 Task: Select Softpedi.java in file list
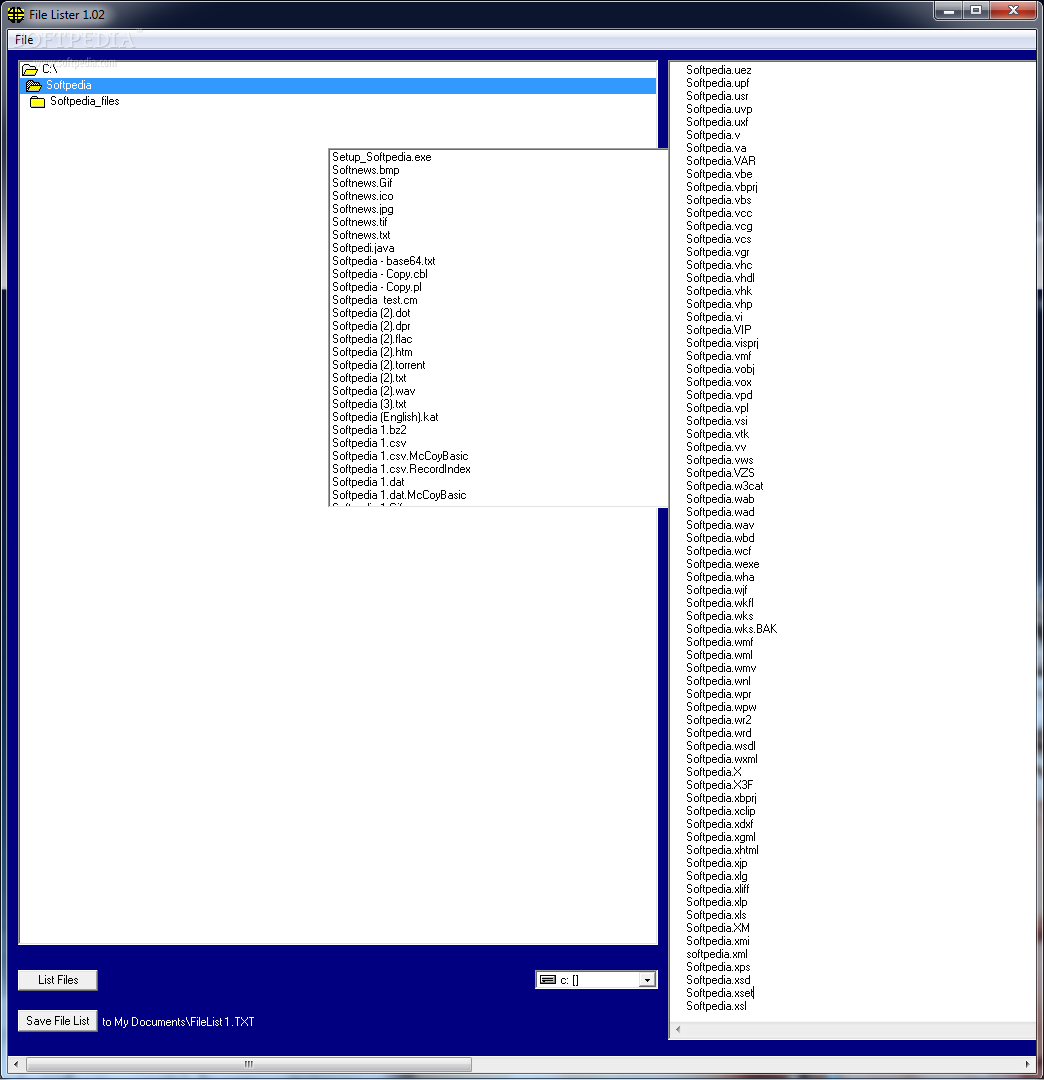click(363, 249)
